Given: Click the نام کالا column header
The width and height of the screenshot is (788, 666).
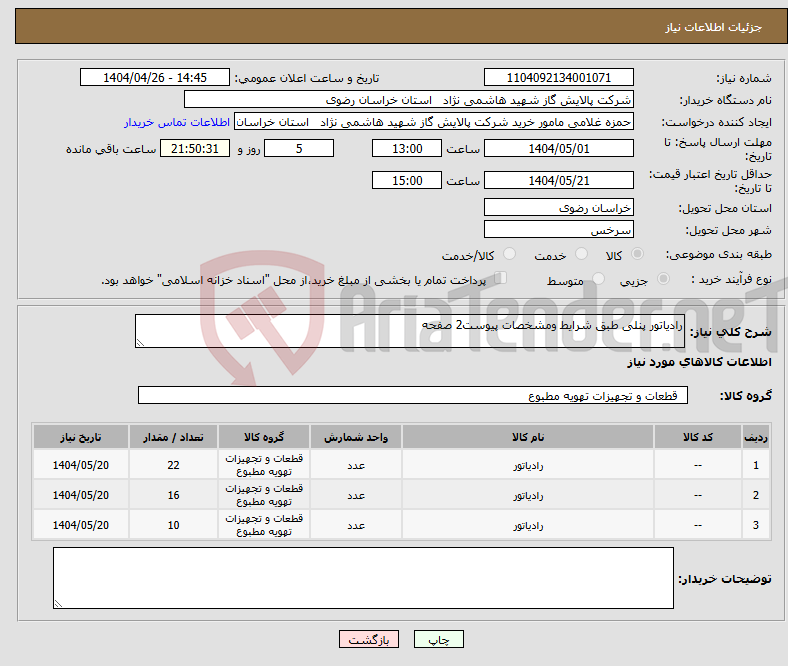Looking at the screenshot, I should (527, 437).
